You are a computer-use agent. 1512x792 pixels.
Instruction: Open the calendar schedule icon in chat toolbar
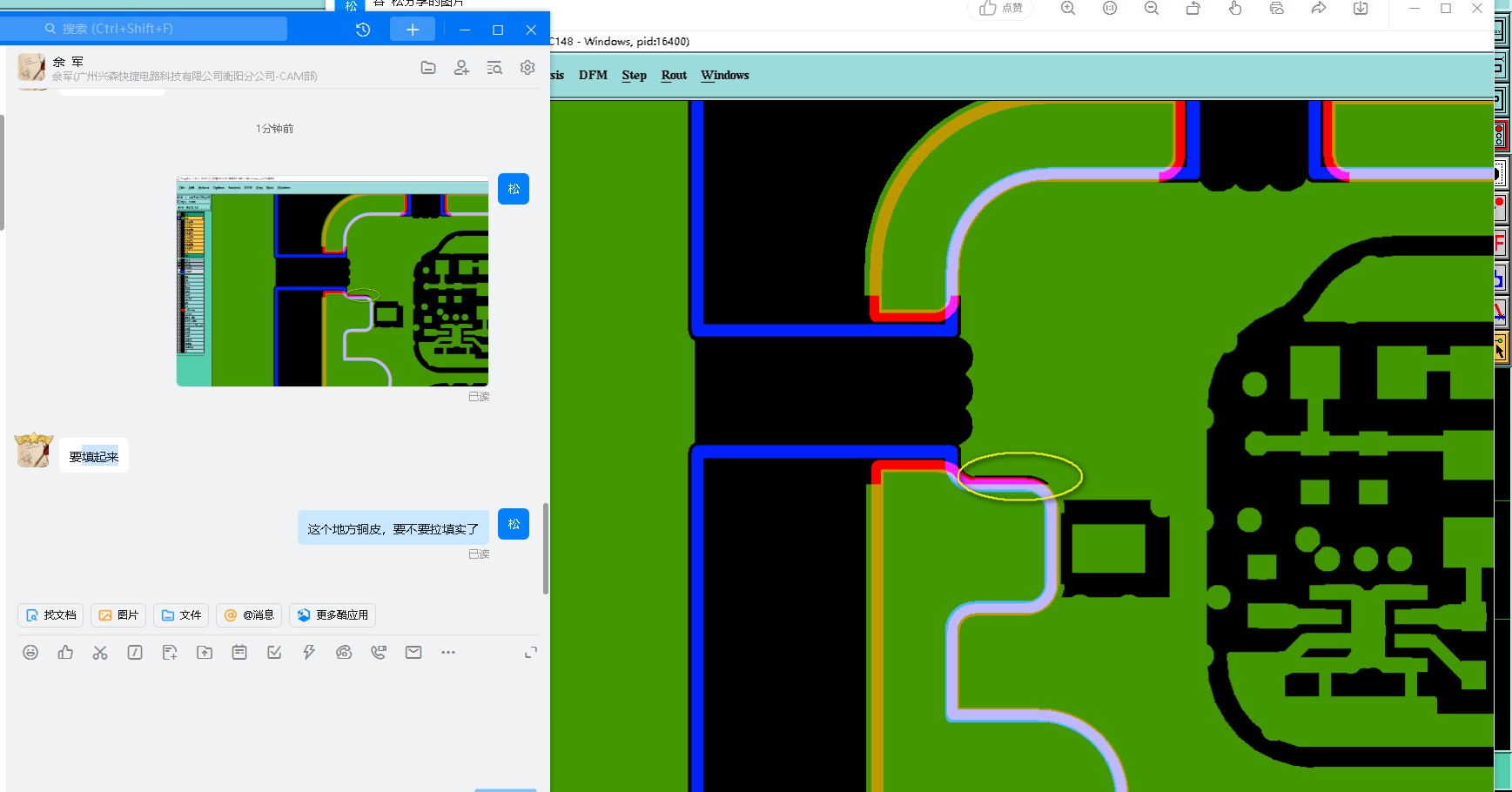click(x=239, y=653)
